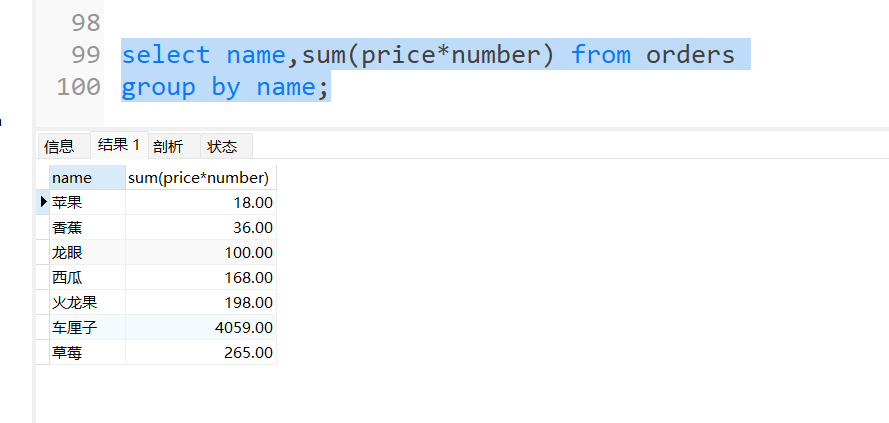Viewport: 889px width, 423px height.
Task: Click line number 99 in editor gutter
Action: (85, 54)
